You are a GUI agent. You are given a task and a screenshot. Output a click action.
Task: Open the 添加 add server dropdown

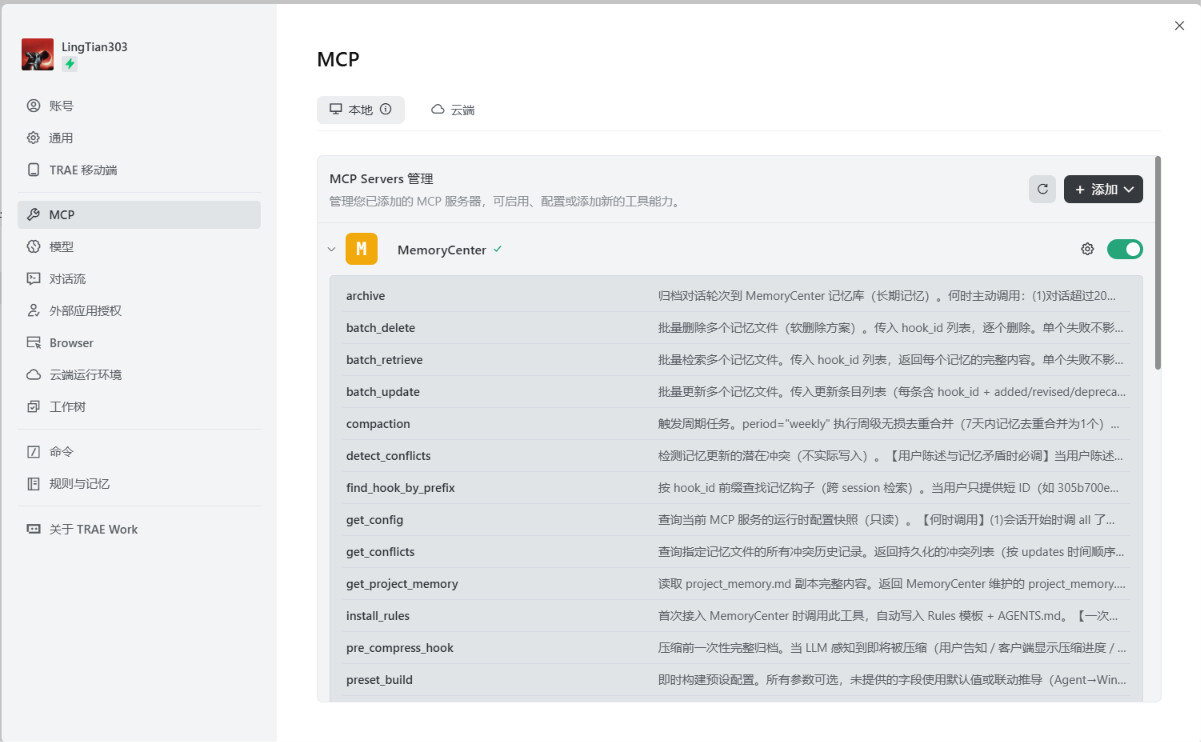[1103, 189]
